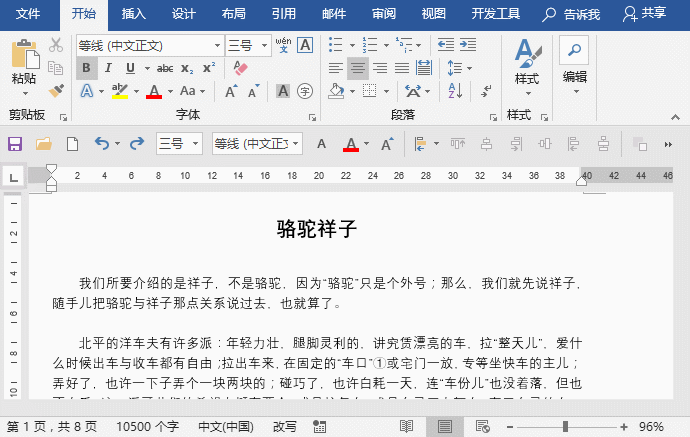Switch to Read Mode view in status bar
The image size is (690, 437).
[x=407, y=426]
